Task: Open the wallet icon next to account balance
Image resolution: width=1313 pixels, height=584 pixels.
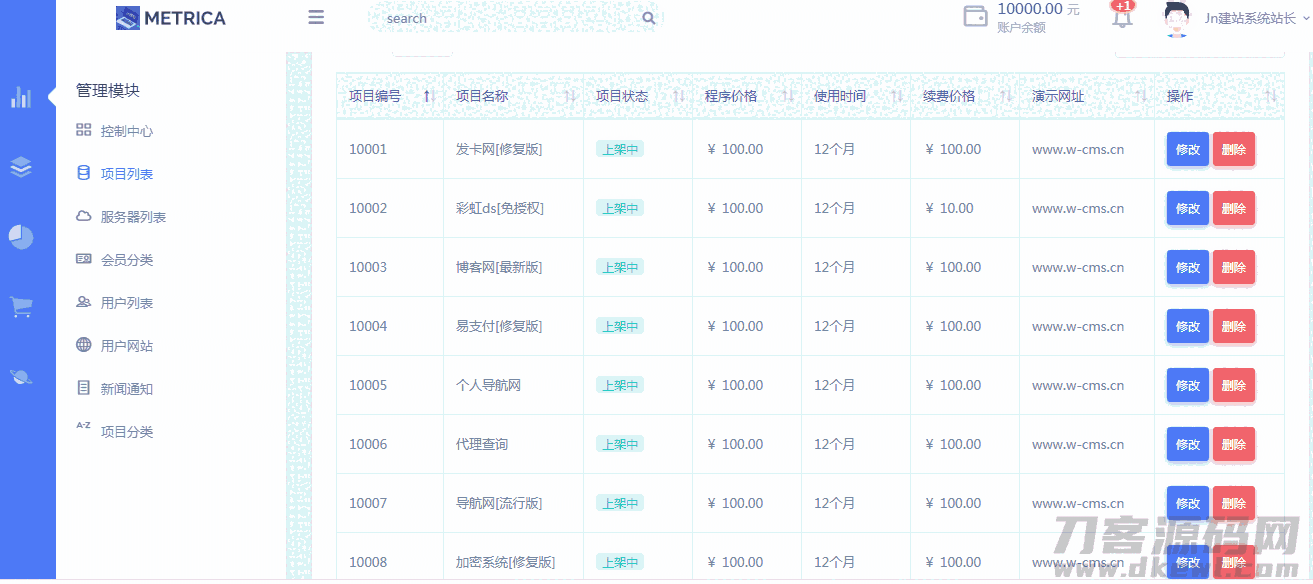Action: (975, 17)
